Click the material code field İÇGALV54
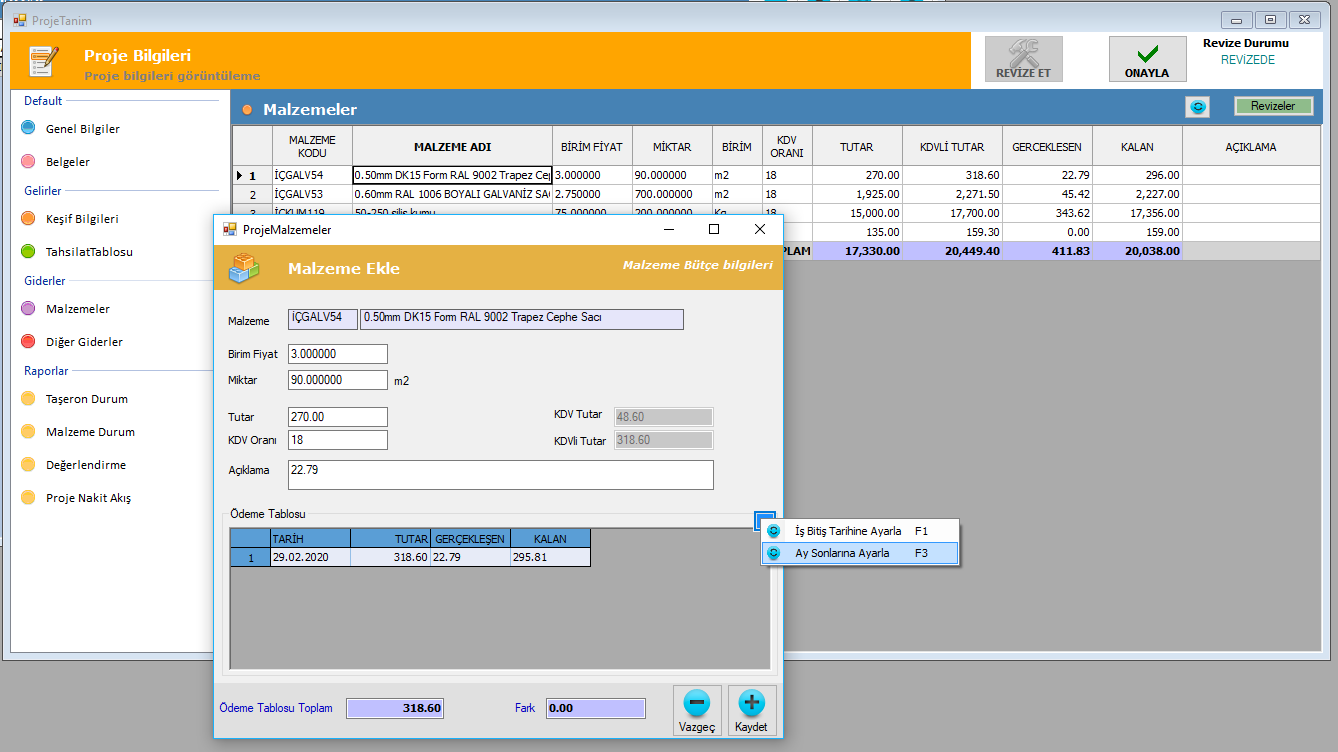The width and height of the screenshot is (1338, 752). 322,319
